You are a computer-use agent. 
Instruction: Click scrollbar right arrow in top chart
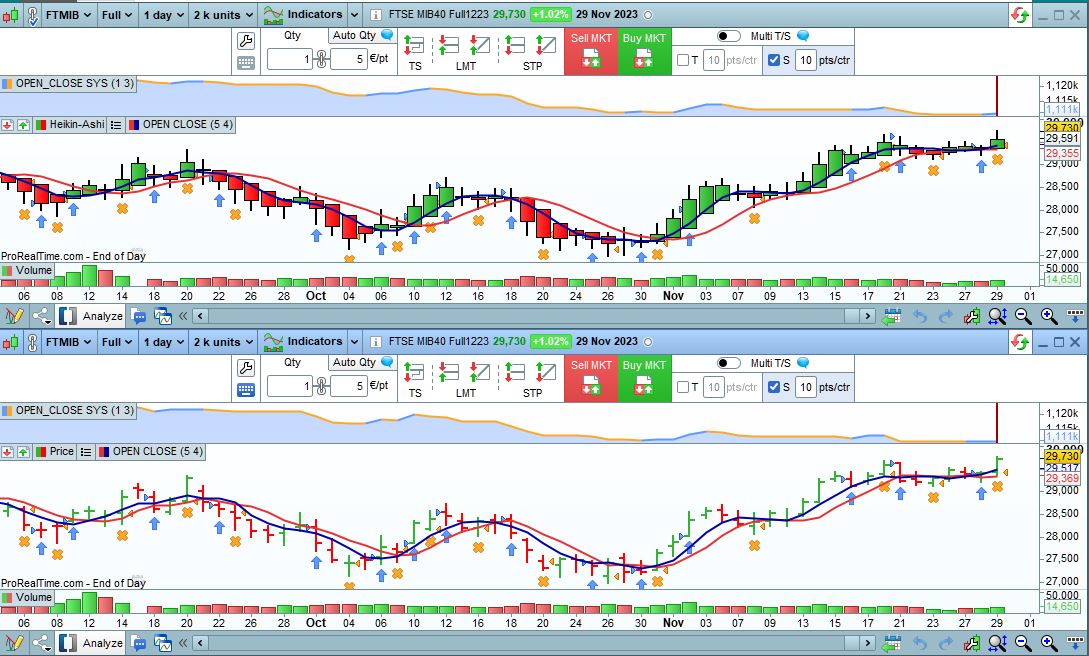867,317
